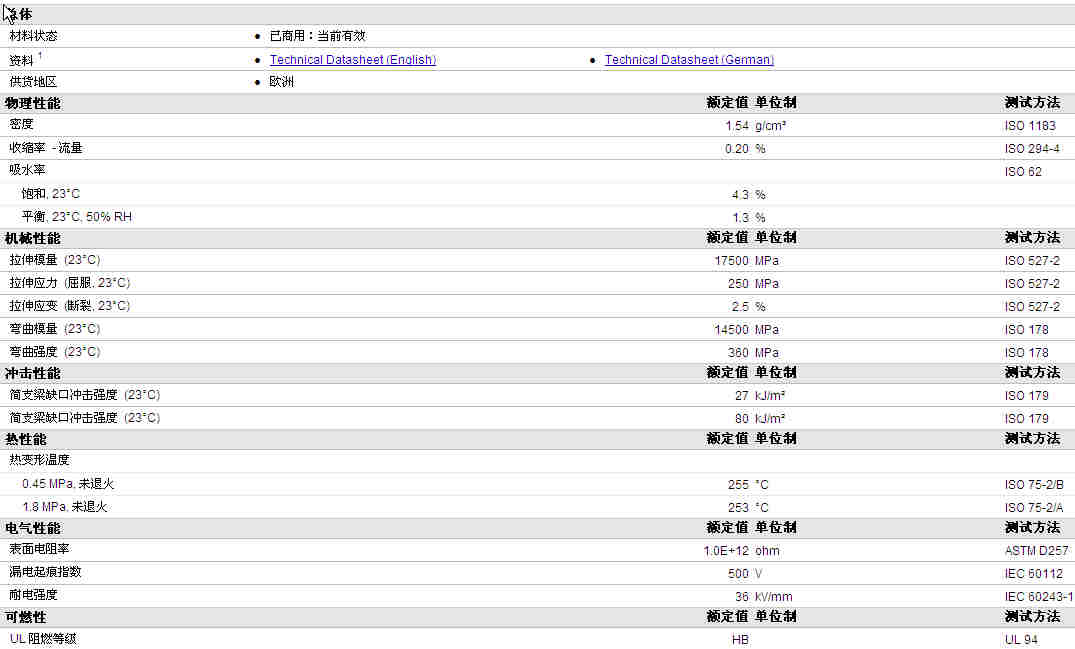The image size is (1075, 649).
Task: Select the 密度 property label
Action: point(21,124)
